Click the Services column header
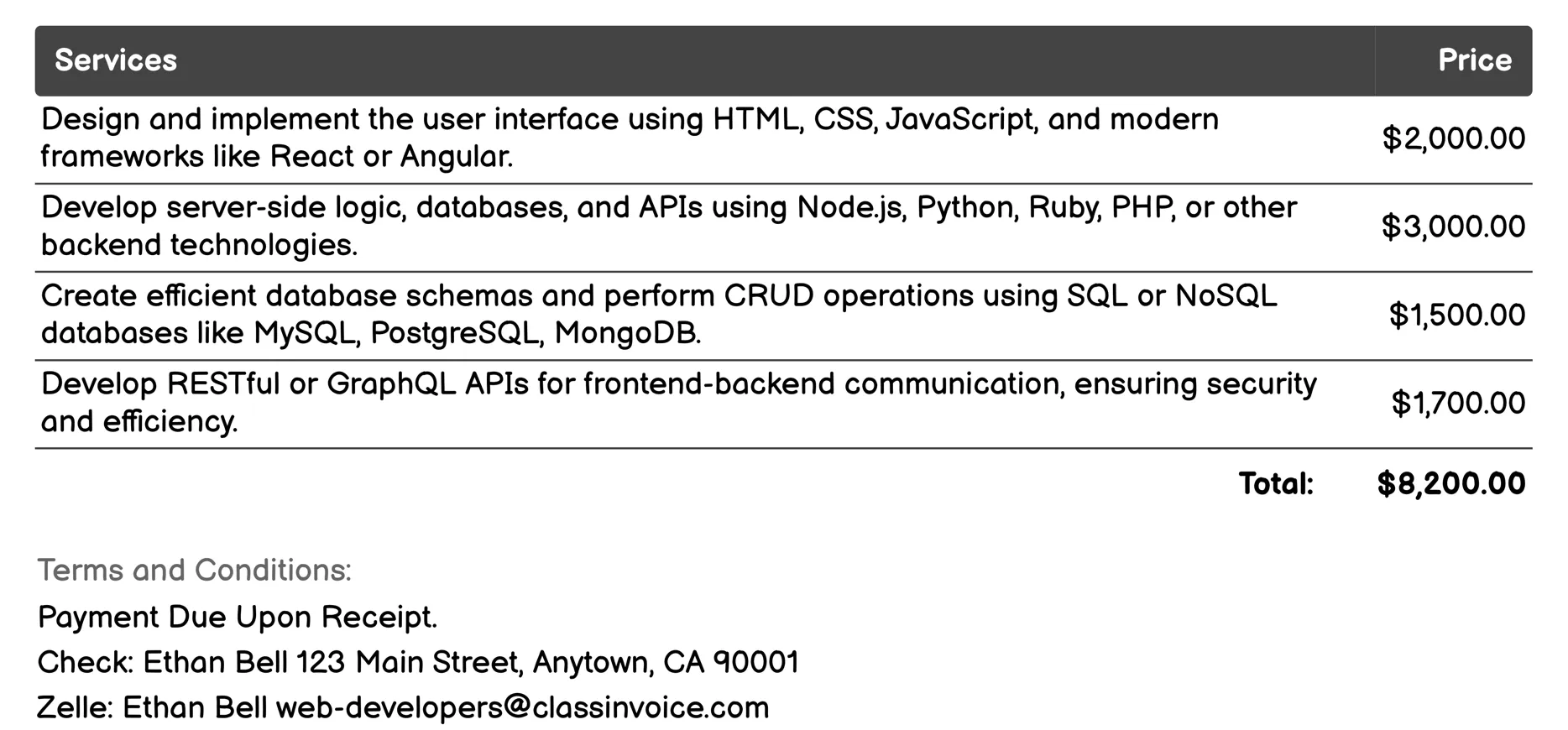Viewport: 1568px width, 730px height. [x=116, y=60]
